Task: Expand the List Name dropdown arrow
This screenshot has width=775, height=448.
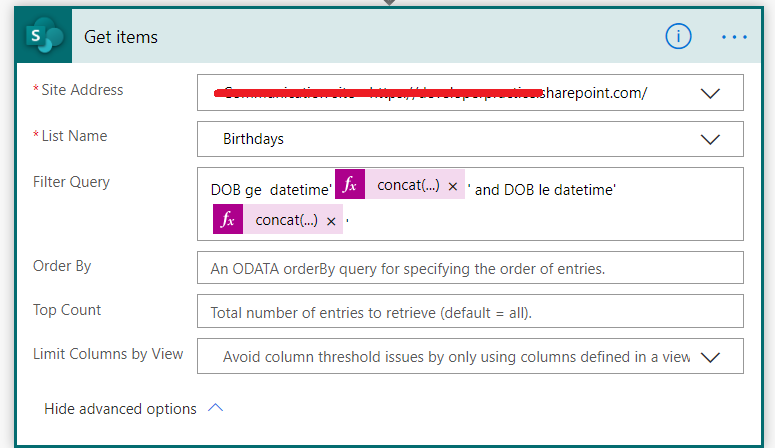Action: click(x=710, y=139)
